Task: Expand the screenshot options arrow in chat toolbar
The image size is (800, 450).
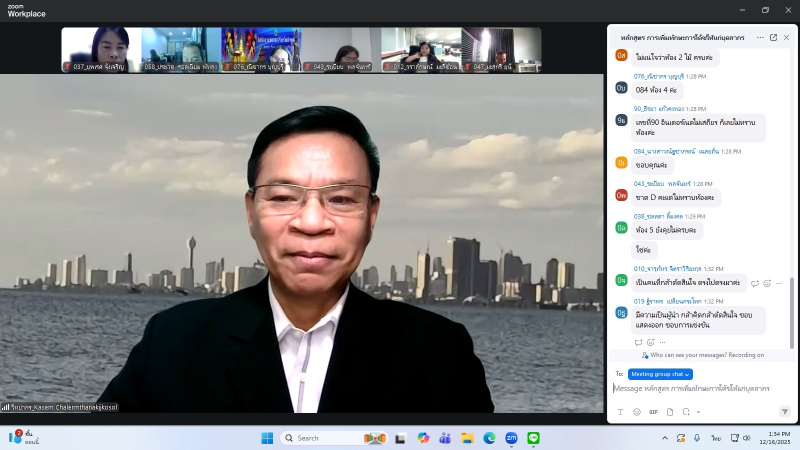Action: pos(697,411)
